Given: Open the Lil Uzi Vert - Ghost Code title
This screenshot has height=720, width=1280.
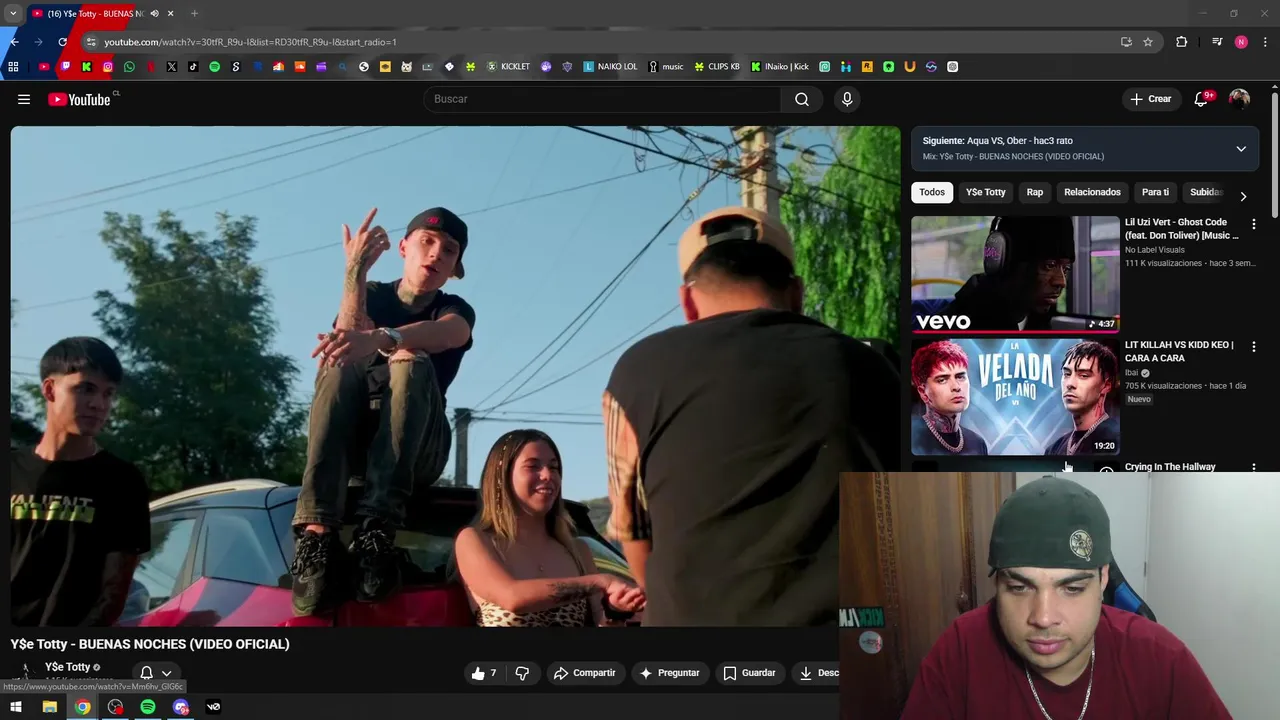Looking at the screenshot, I should 1182,229.
